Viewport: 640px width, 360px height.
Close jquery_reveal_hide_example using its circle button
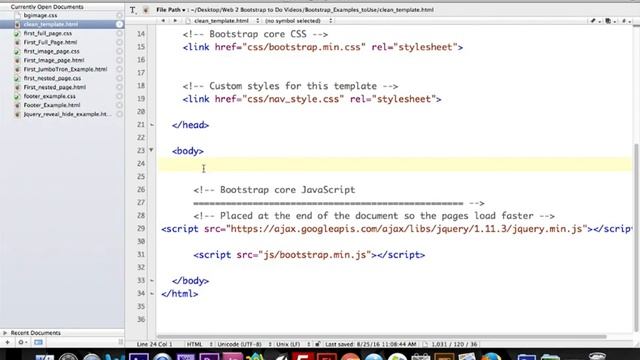tap(119, 114)
